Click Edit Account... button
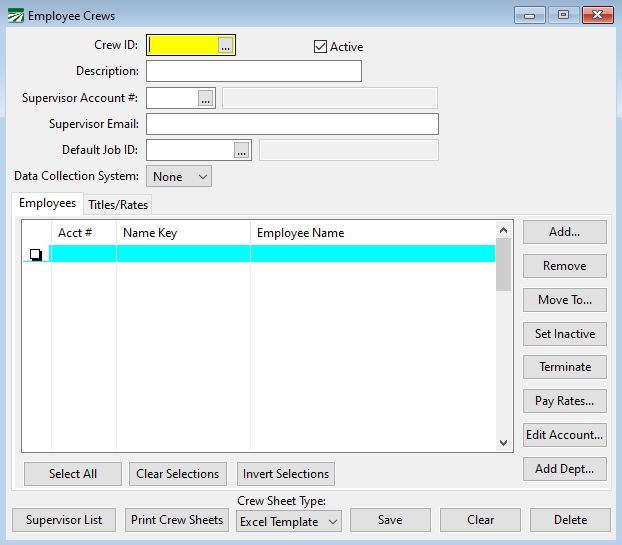Image resolution: width=622 pixels, height=545 pixels. 564,435
